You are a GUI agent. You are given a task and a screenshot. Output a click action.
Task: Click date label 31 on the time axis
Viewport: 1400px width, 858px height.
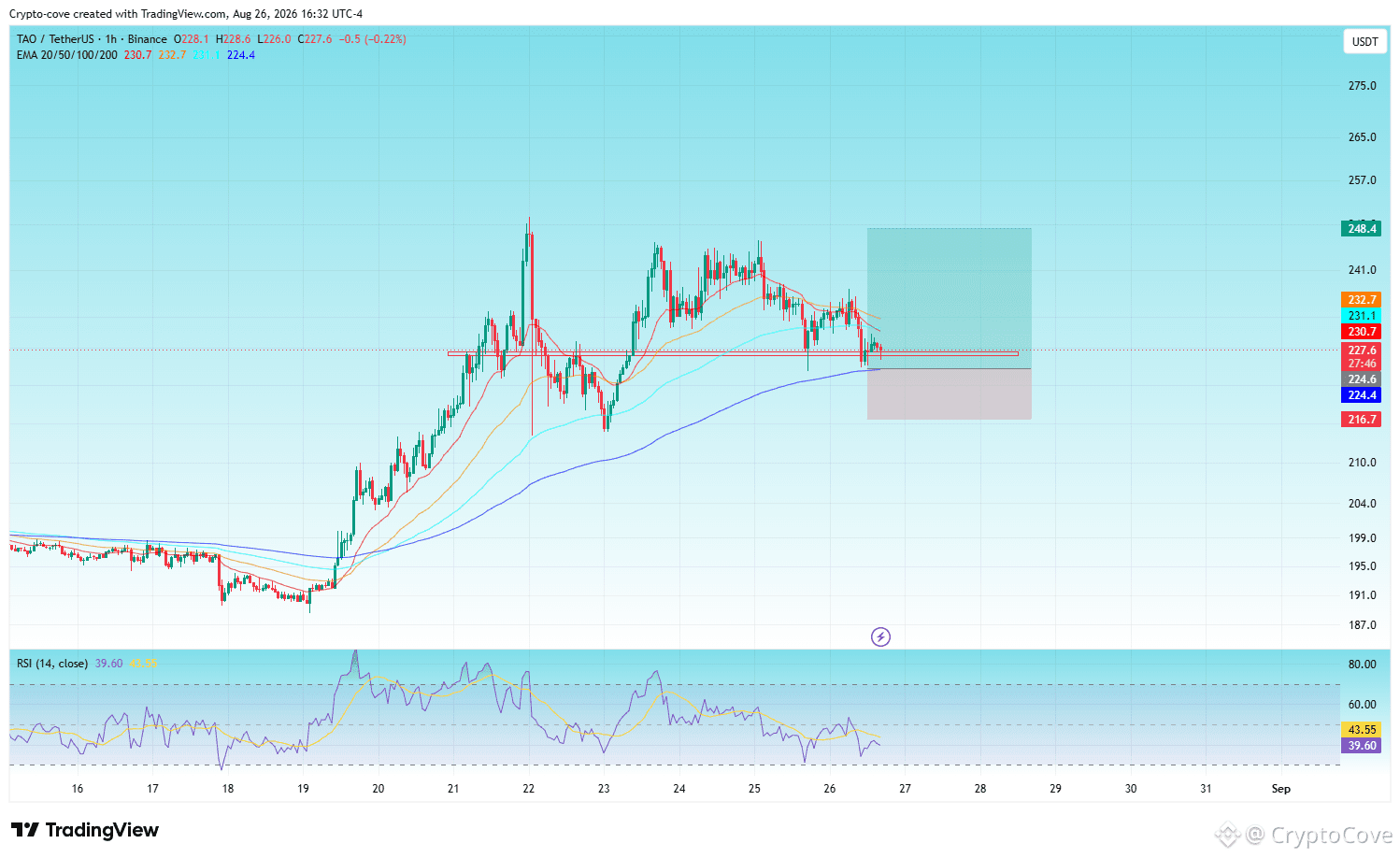1206,789
